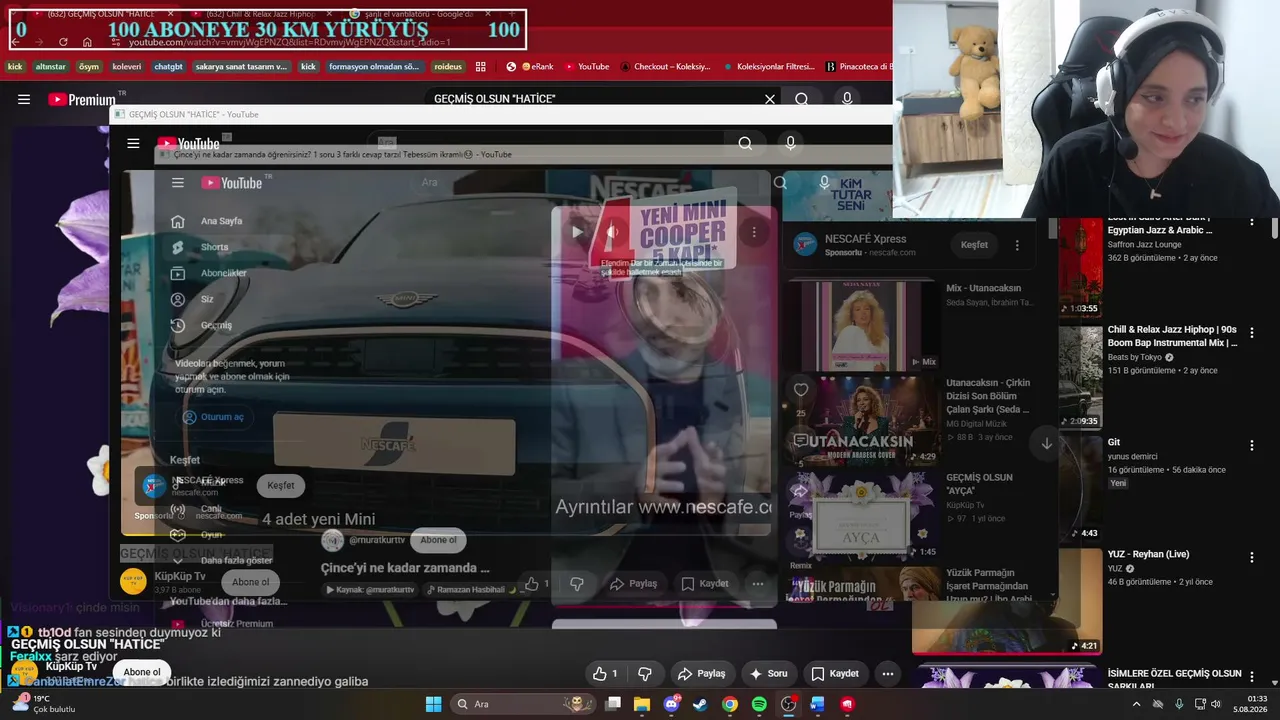The width and height of the screenshot is (1280, 720).
Task: Open the weather widget showing 19°C
Action: click(45, 704)
